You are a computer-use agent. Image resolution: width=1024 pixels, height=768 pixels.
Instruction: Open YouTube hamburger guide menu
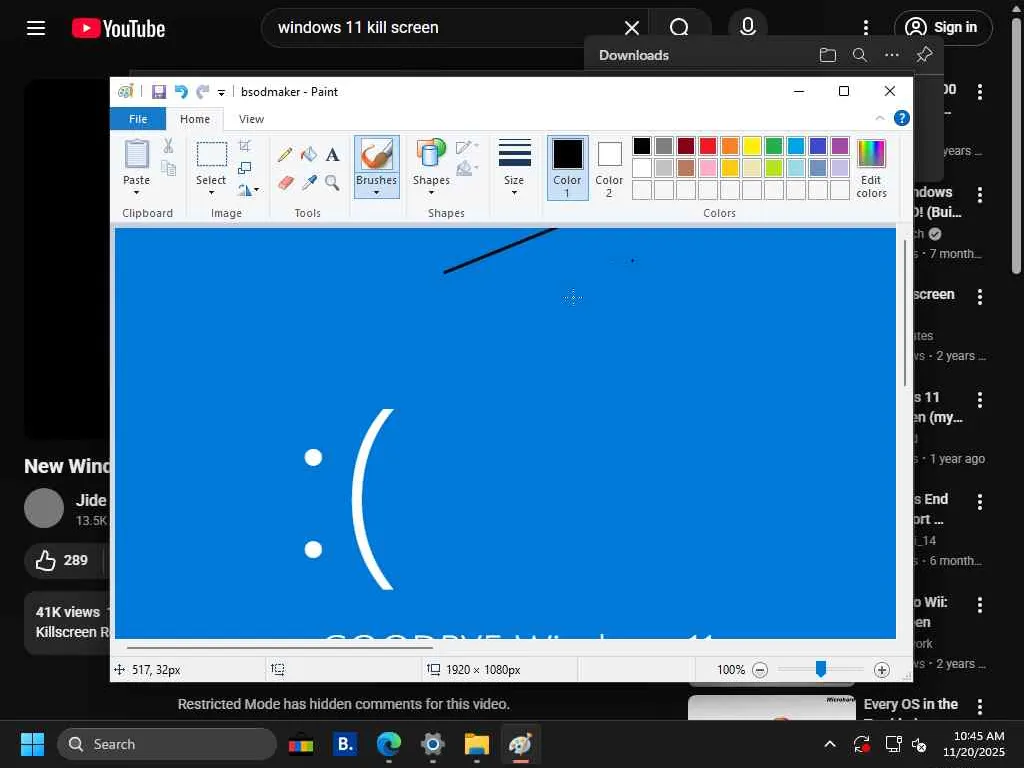(36, 28)
